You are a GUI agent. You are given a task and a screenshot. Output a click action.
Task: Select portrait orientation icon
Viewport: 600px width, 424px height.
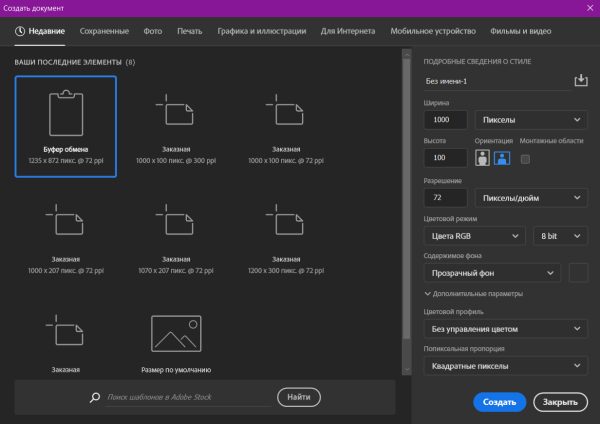484,158
